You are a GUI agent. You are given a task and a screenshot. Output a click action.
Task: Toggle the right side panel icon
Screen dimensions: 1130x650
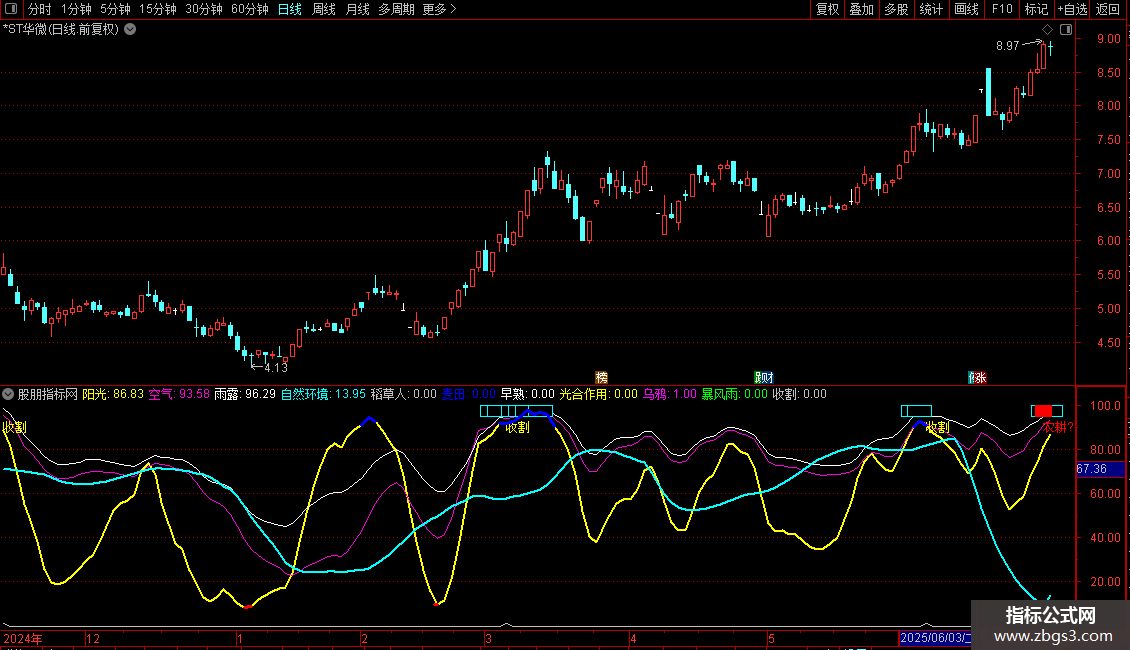point(1066,30)
